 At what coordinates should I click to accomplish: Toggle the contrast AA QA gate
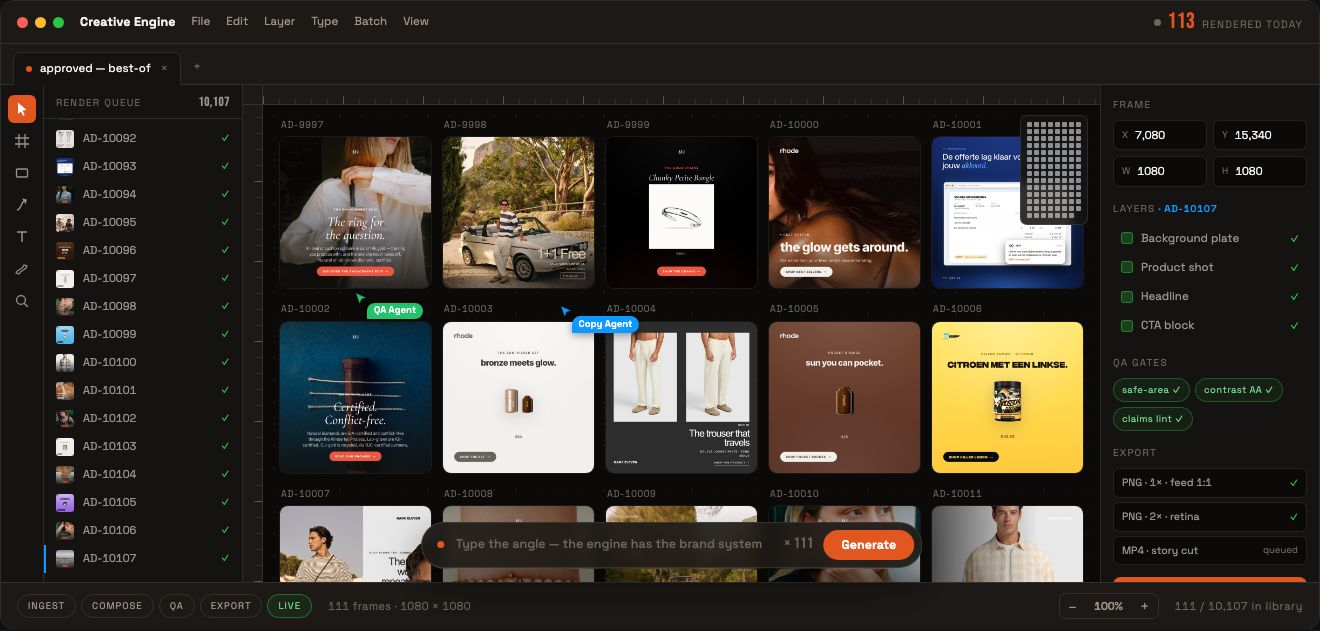(1239, 390)
